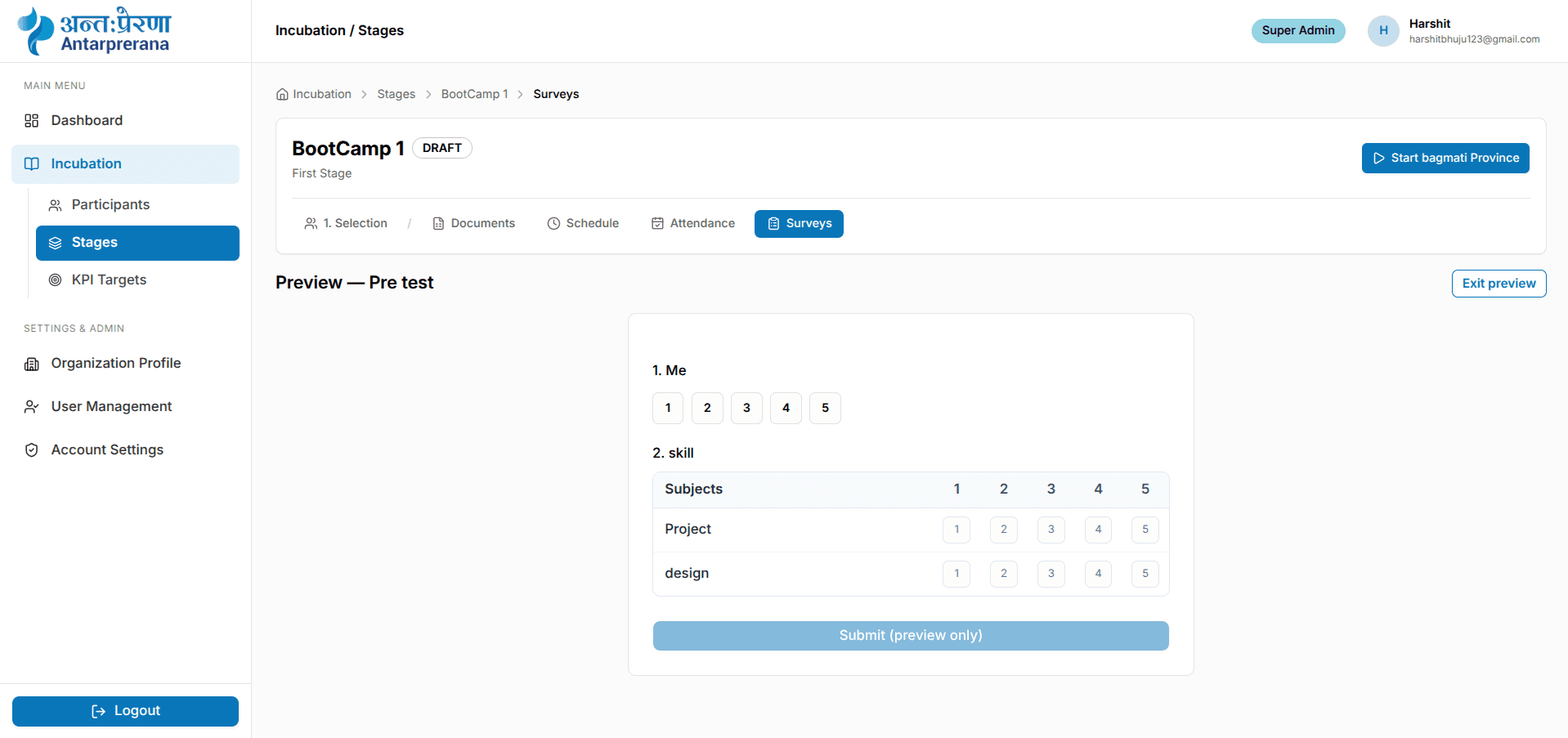Image resolution: width=1568 pixels, height=738 pixels.
Task: Click the Logout button
Action: point(125,711)
